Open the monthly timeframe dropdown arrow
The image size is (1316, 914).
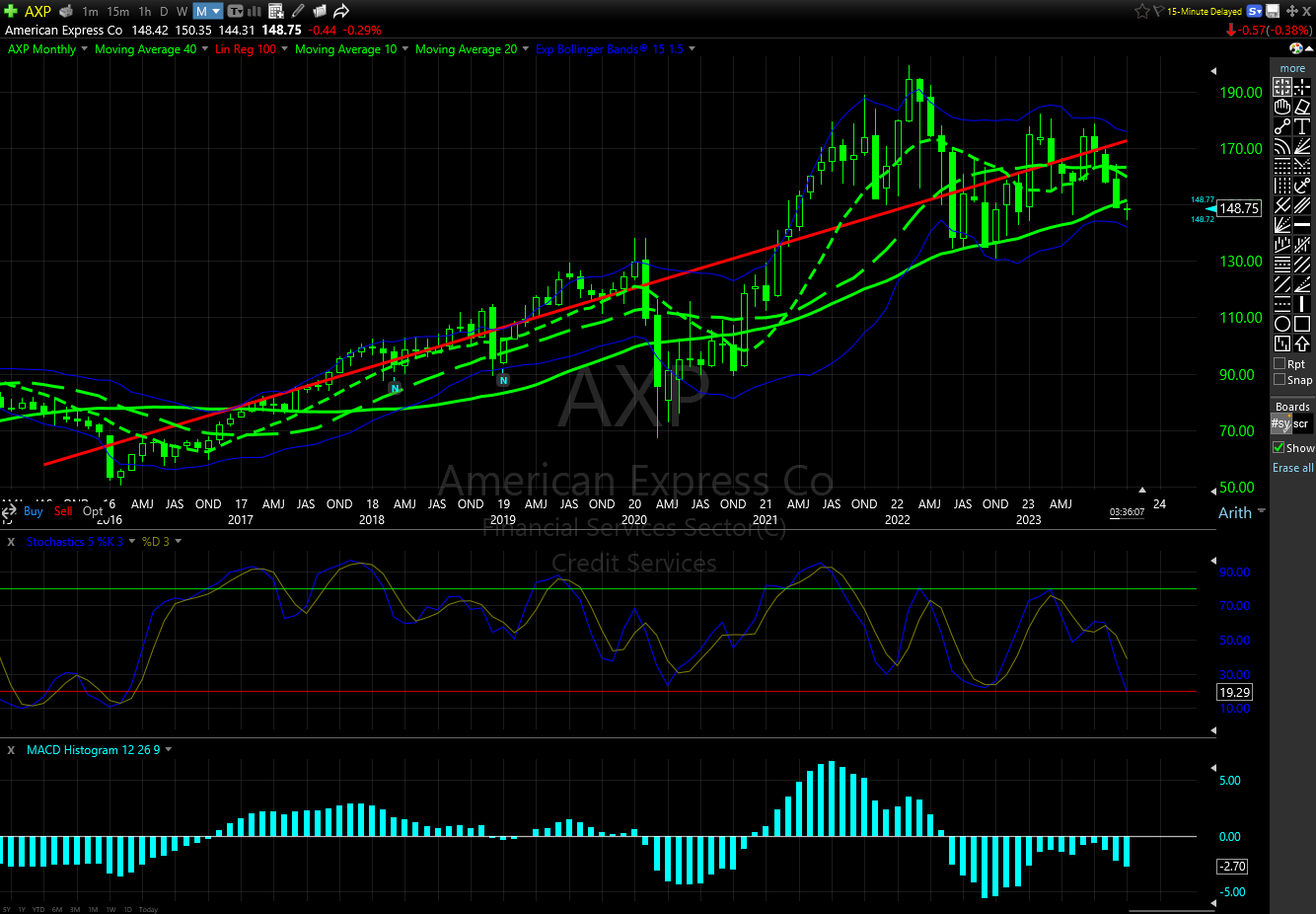click(216, 11)
